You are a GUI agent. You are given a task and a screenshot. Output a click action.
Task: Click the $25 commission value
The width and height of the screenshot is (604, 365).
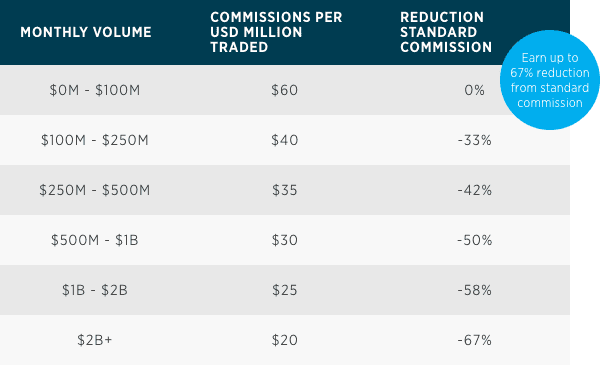coord(284,290)
